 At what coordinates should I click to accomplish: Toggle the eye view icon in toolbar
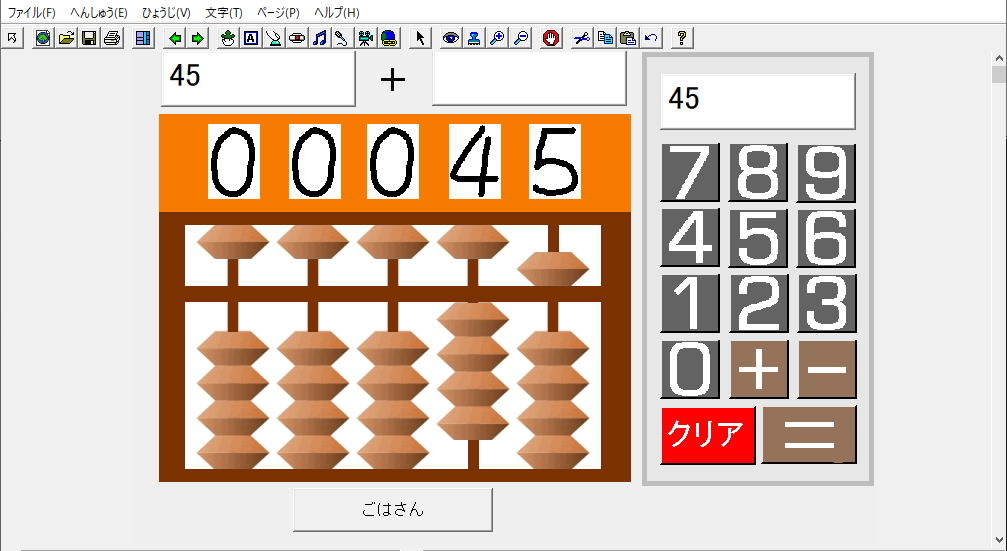(451, 38)
